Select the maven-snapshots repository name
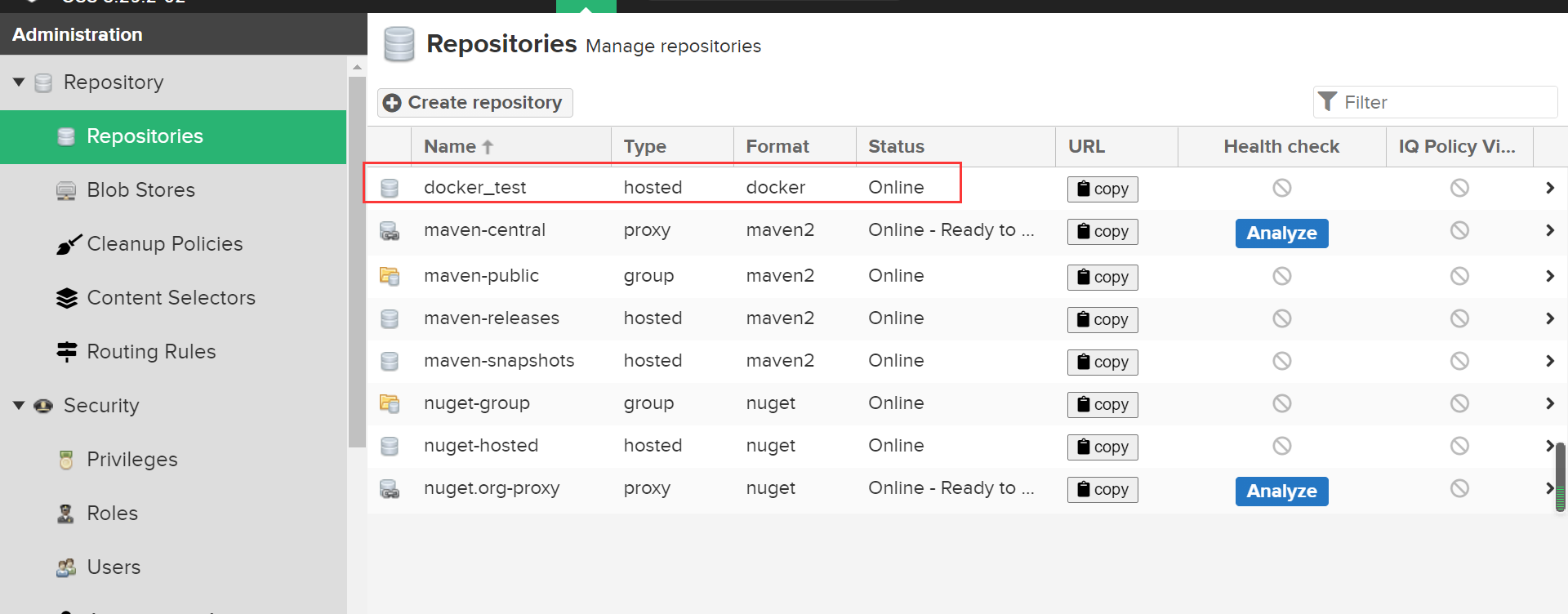The width and height of the screenshot is (1568, 614). (x=499, y=361)
